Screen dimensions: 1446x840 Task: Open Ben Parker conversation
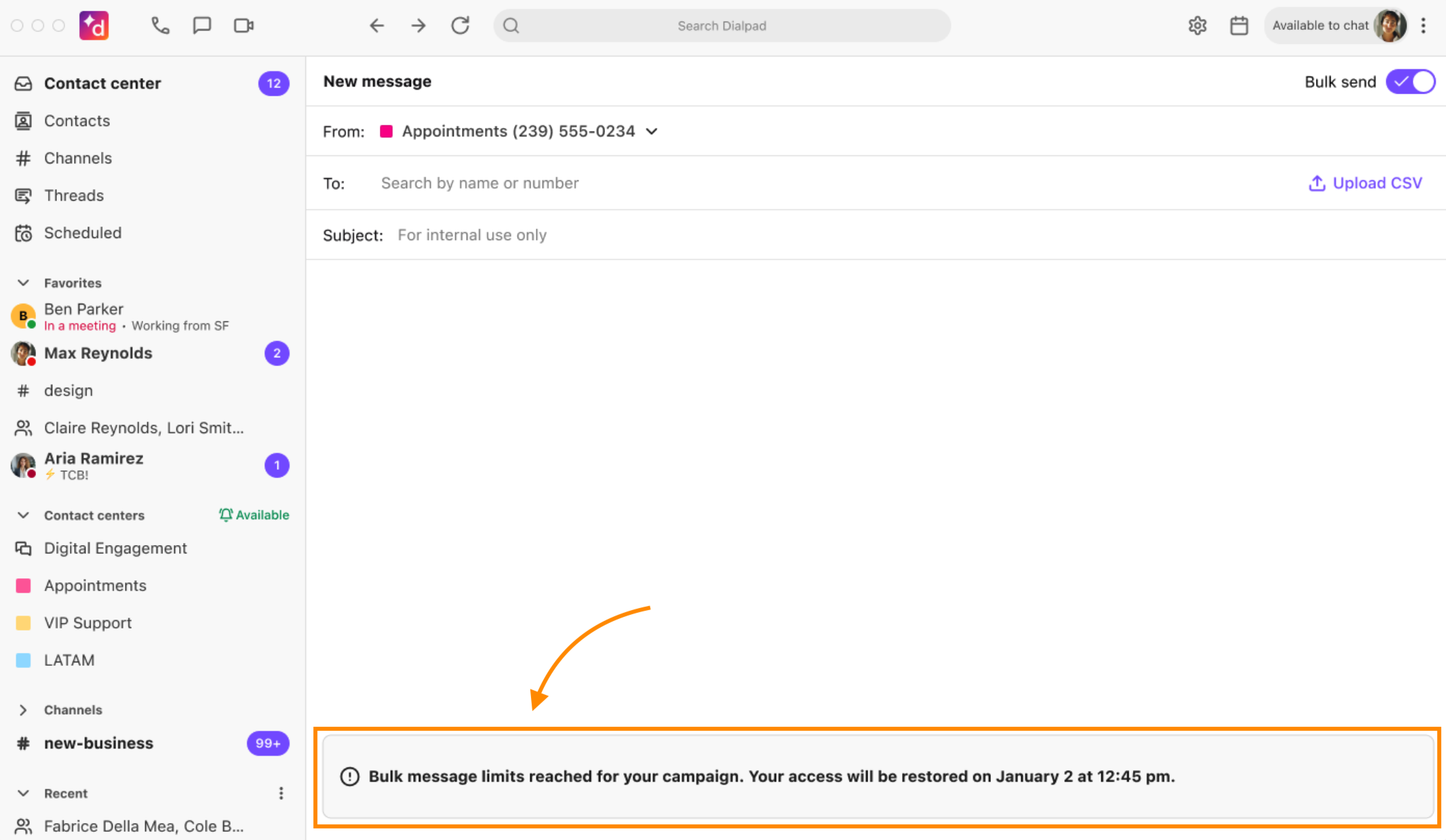[153, 317]
